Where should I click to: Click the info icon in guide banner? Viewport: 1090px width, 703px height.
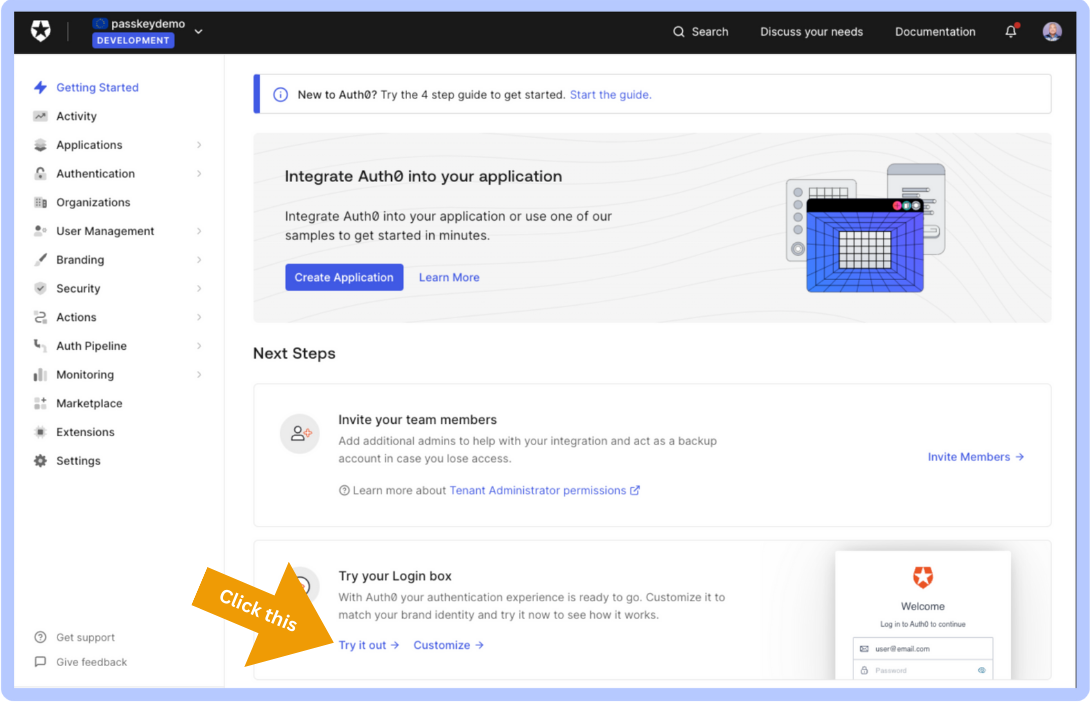280,95
